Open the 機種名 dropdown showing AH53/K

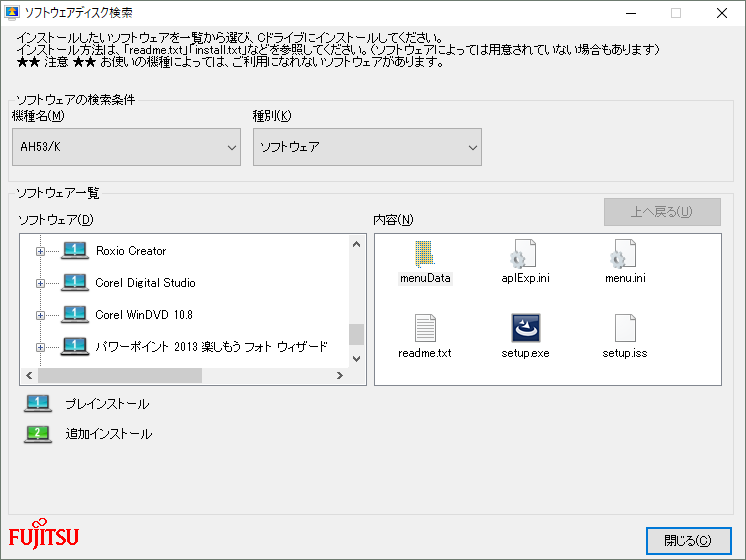pos(127,147)
